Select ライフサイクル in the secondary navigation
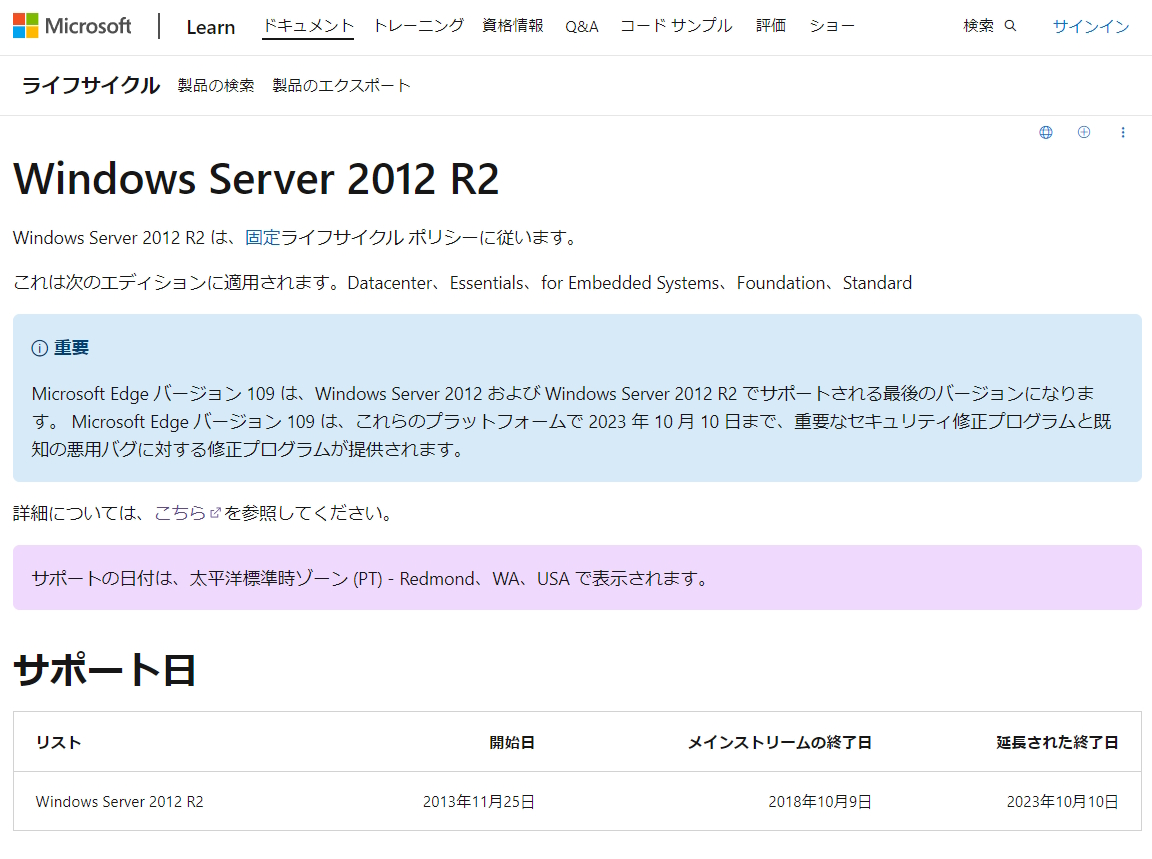Viewport: 1152px width, 859px height. (89, 86)
